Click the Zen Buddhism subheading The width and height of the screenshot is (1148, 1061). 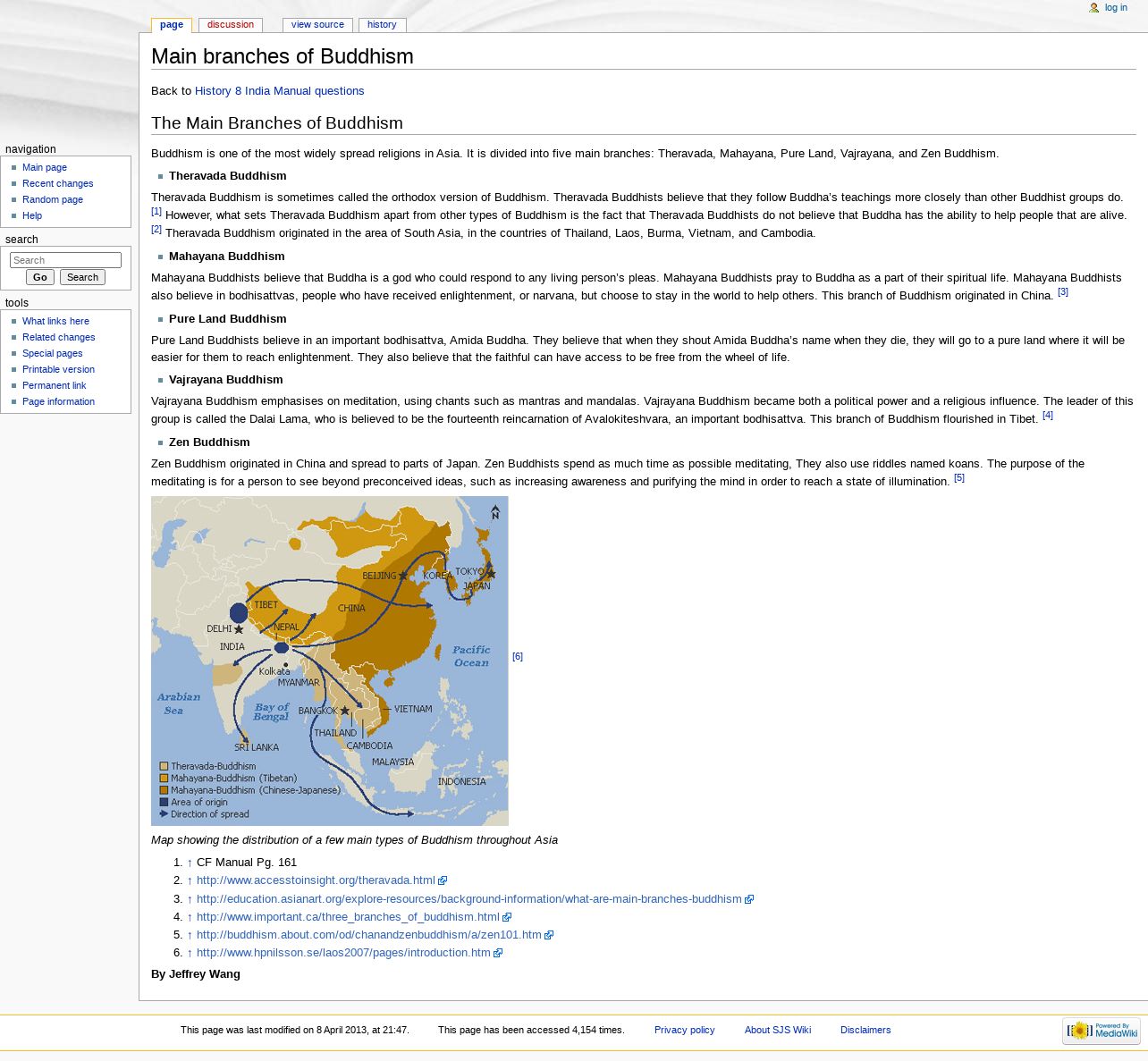[x=209, y=442]
